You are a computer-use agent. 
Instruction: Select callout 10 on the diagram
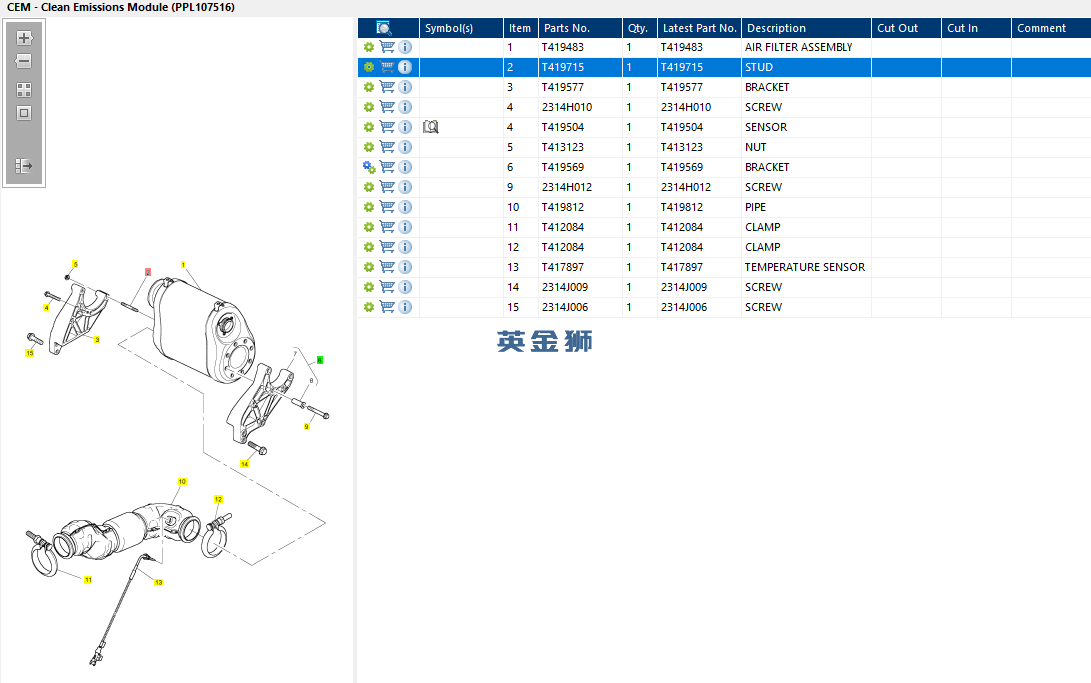click(182, 481)
